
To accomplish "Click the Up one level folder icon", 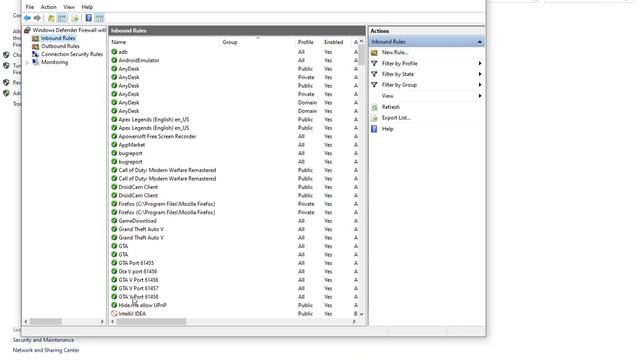I will pyautogui.click(x=51, y=18).
